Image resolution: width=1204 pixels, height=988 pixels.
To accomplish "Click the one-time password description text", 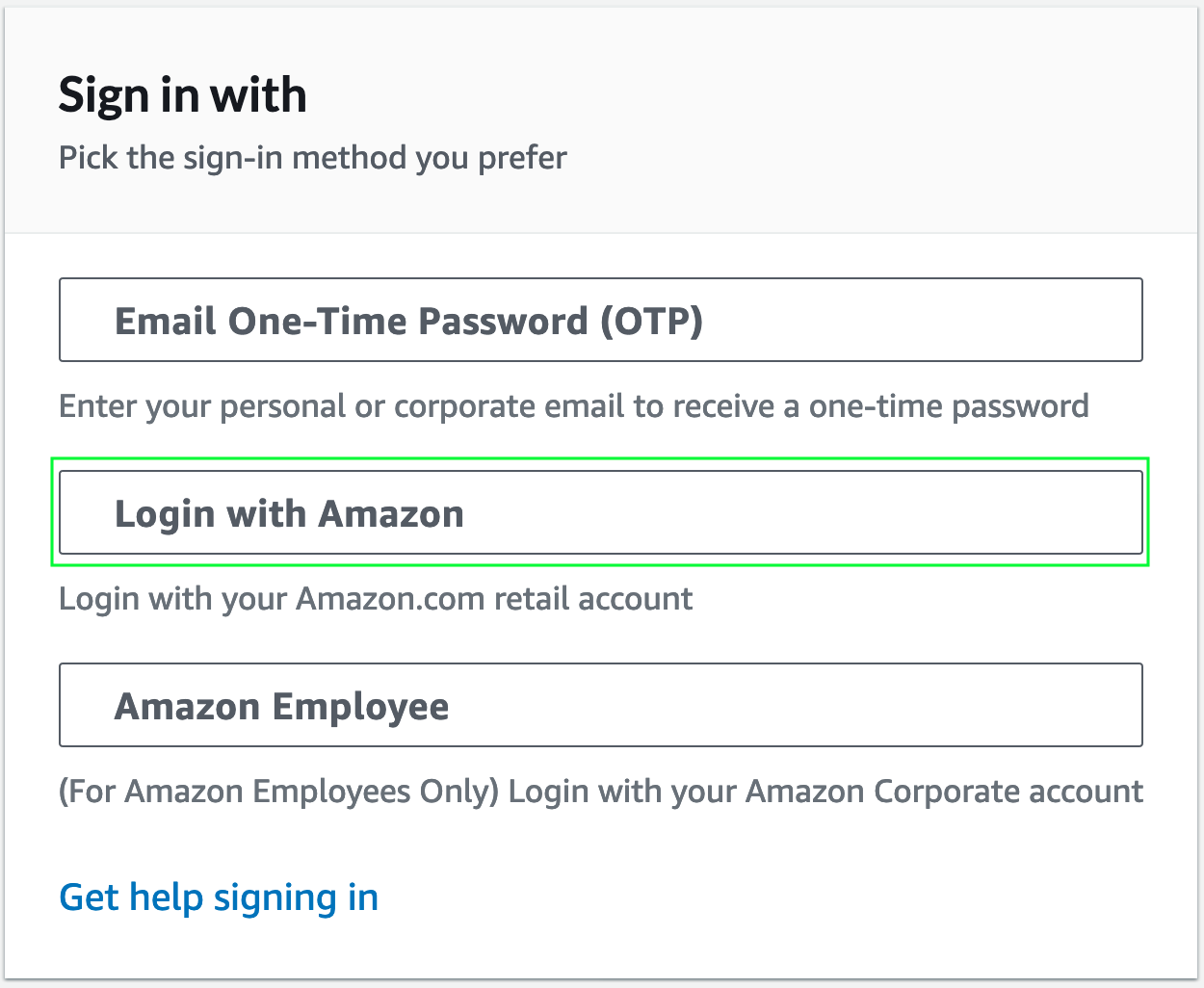I will click(x=573, y=406).
